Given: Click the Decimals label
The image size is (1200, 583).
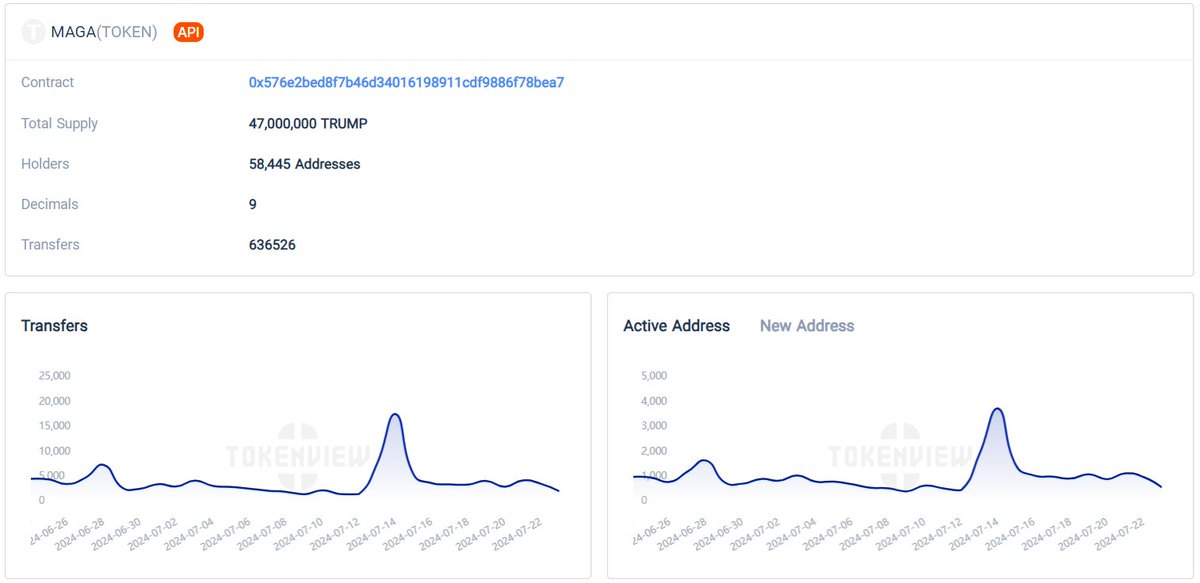Looking at the screenshot, I should pos(50,204).
